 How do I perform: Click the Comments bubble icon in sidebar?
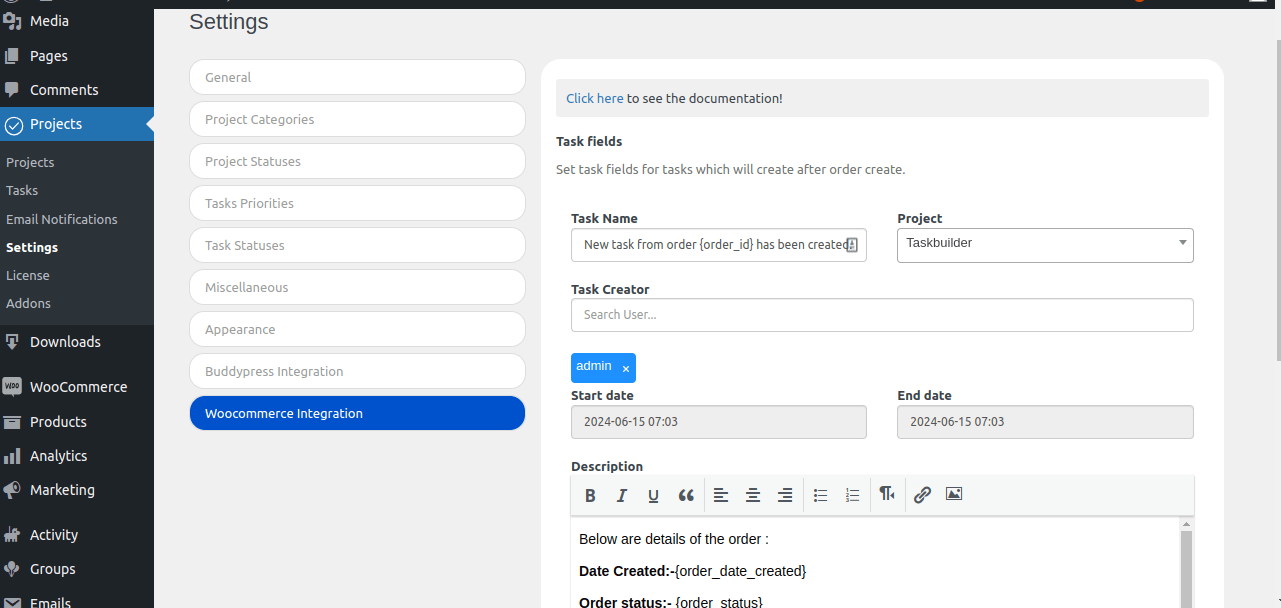coord(12,90)
